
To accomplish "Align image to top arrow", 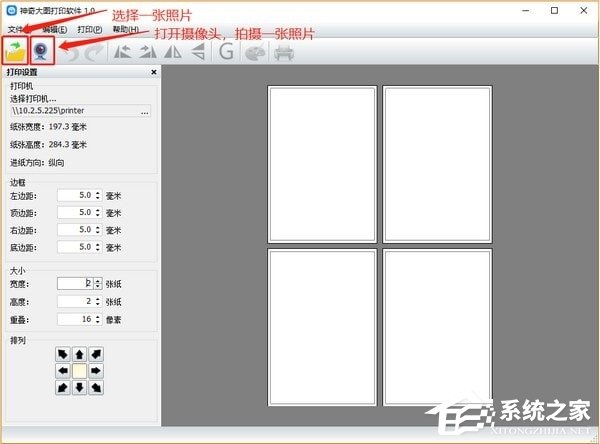I will pyautogui.click(x=79, y=354).
